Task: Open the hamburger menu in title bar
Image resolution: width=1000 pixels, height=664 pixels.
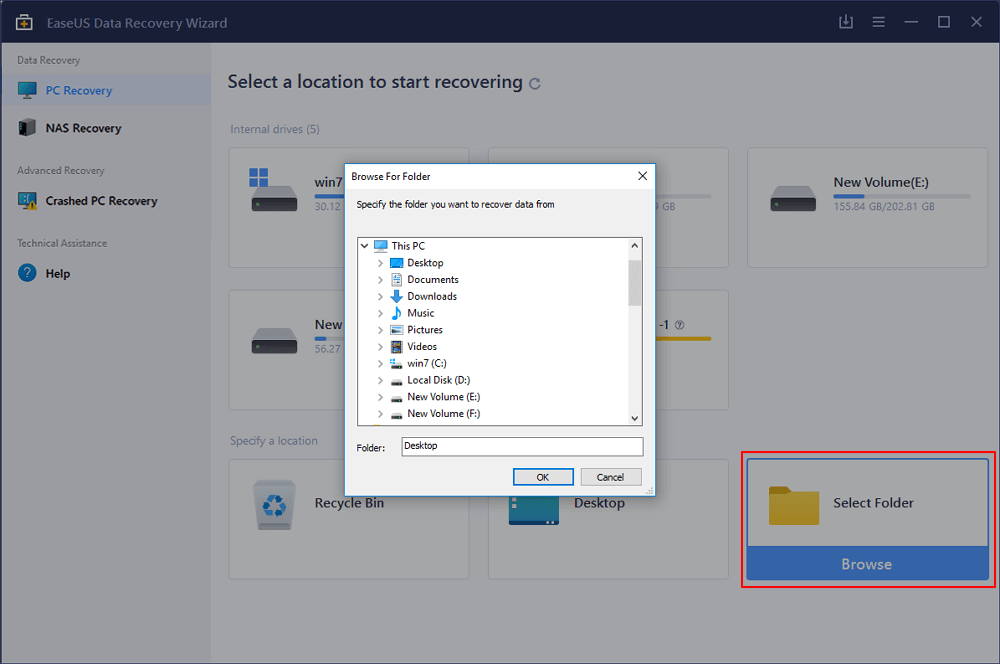Action: click(878, 22)
